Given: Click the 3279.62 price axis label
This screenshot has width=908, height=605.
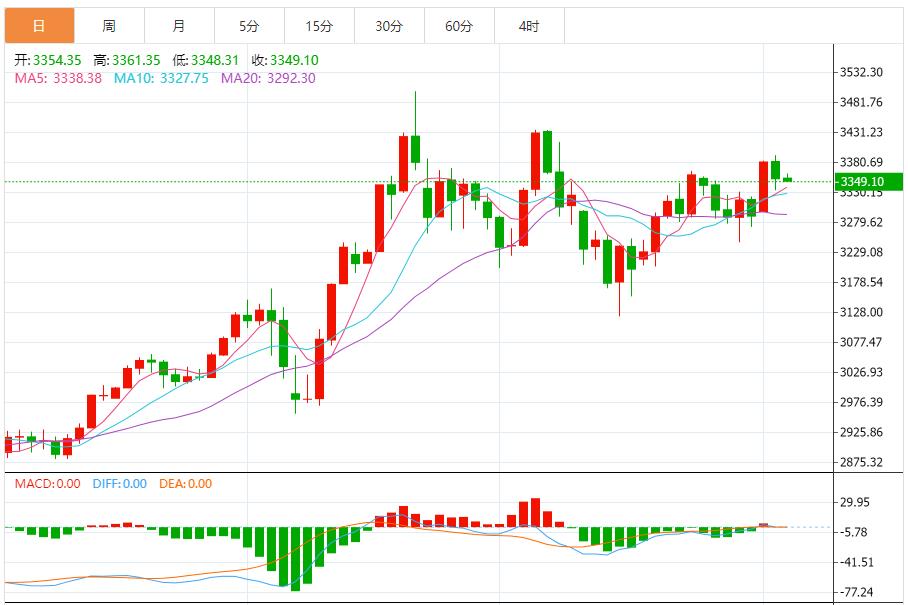Looking at the screenshot, I should coord(861,222).
